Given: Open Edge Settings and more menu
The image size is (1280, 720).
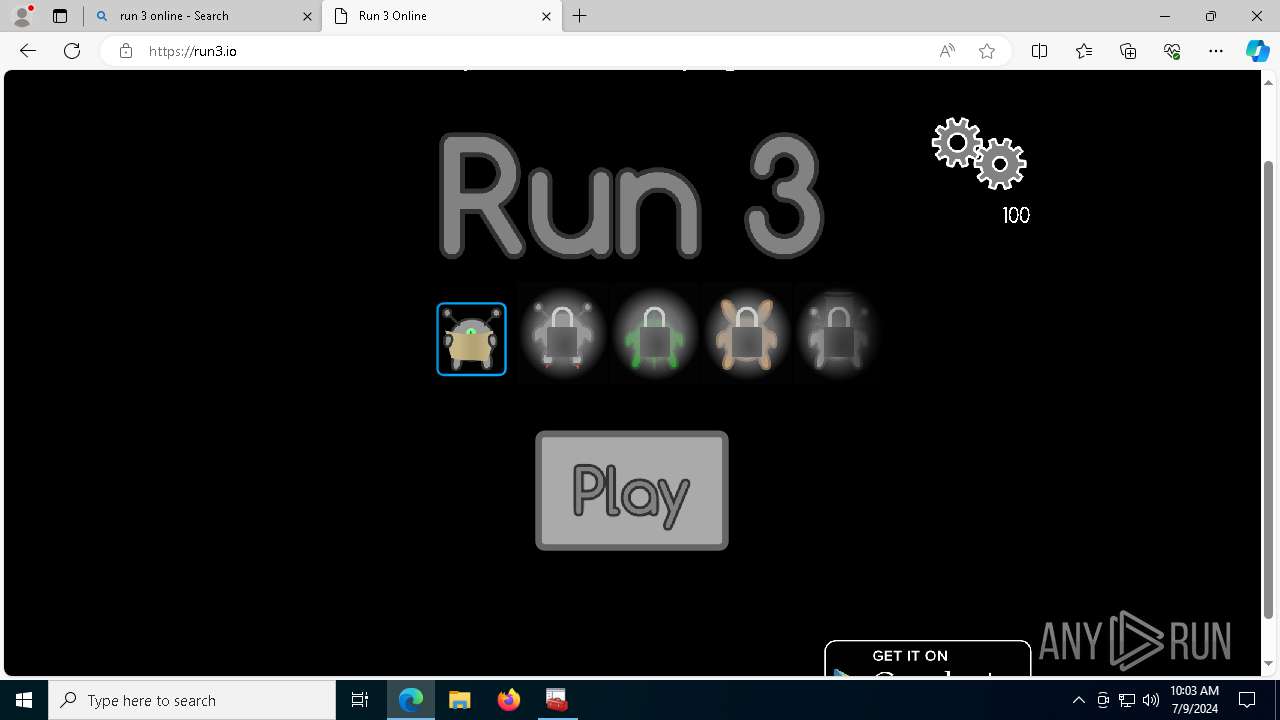Looking at the screenshot, I should tap(1216, 51).
